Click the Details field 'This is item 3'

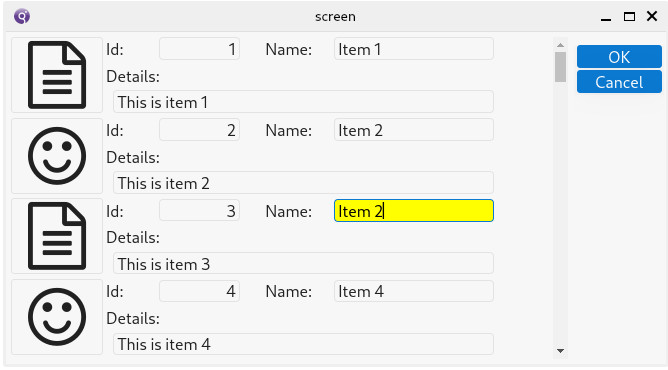(303, 264)
